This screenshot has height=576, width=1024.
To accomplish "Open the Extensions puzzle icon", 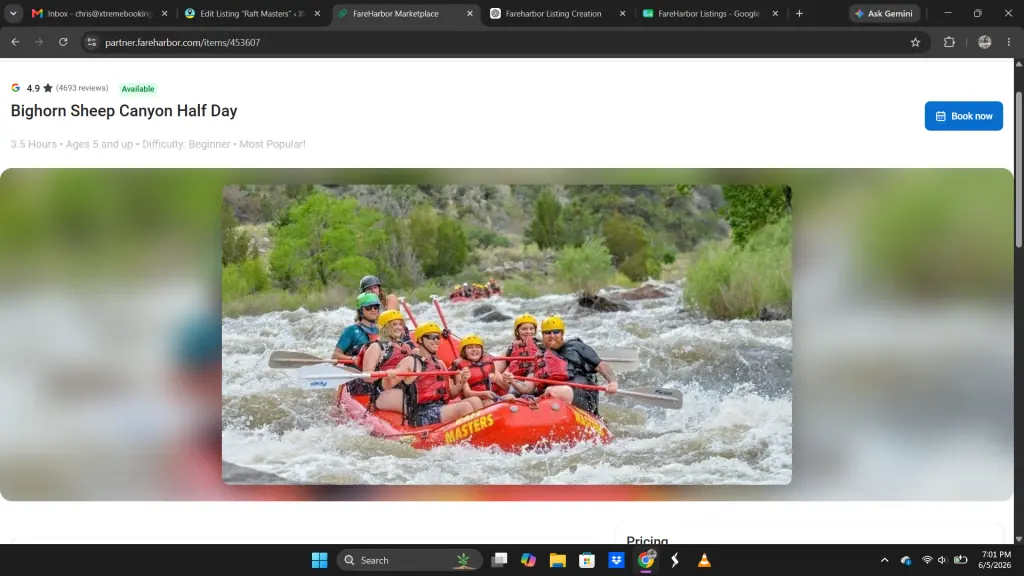I will coord(950,42).
